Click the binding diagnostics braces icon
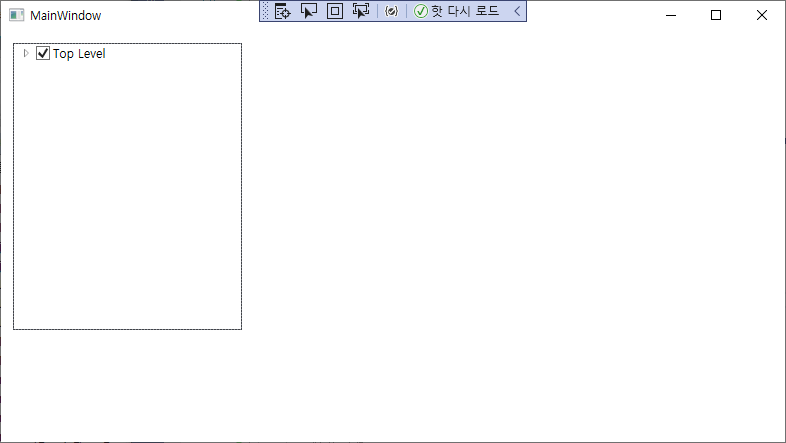Viewport: 786px width, 443px height. click(391, 11)
